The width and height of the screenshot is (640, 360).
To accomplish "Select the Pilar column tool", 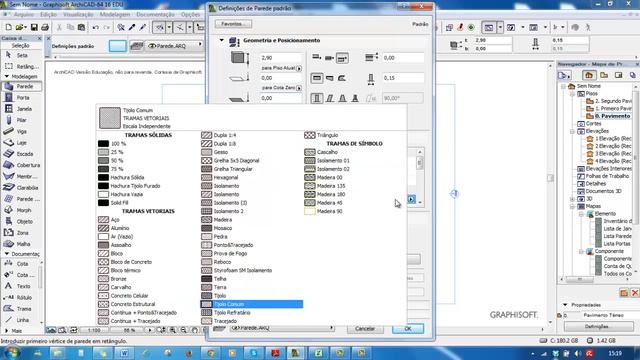I will click(x=21, y=120).
